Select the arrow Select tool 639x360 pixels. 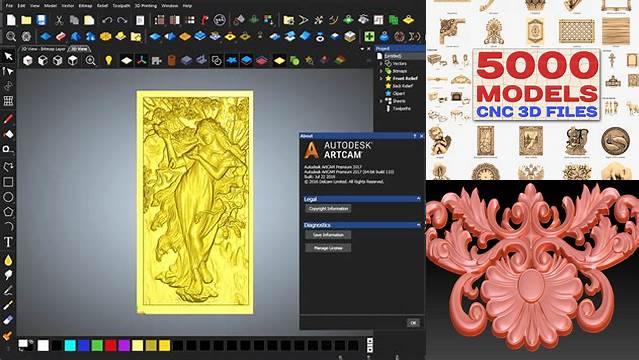click(8, 56)
